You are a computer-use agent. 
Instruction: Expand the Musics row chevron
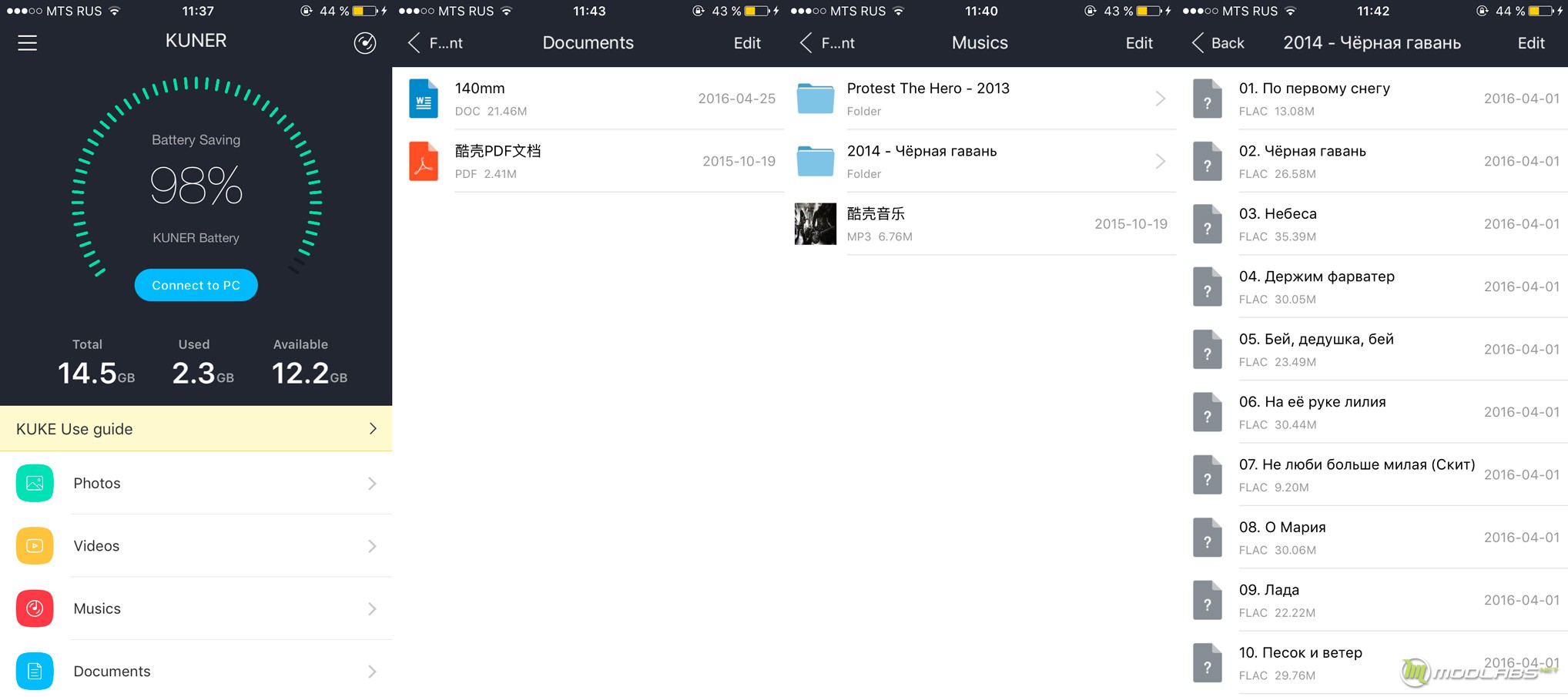[x=372, y=609]
